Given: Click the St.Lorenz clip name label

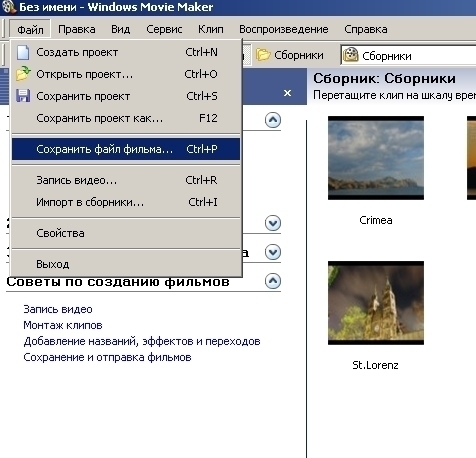Looking at the screenshot, I should pyautogui.click(x=375, y=365).
